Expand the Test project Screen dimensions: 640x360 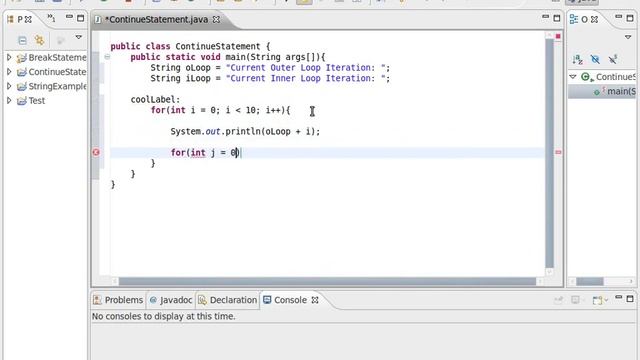(x=9, y=100)
